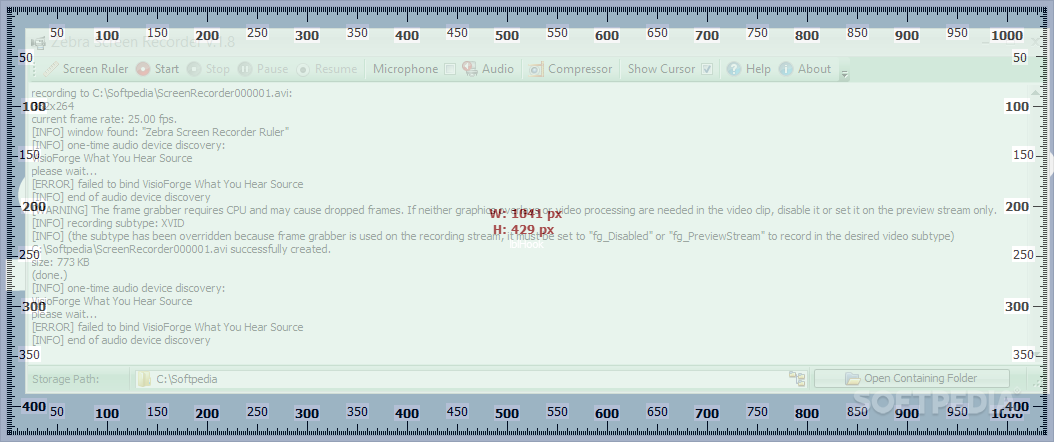
Task: Select the 'size: 773 KB' log line
Action: (60, 262)
